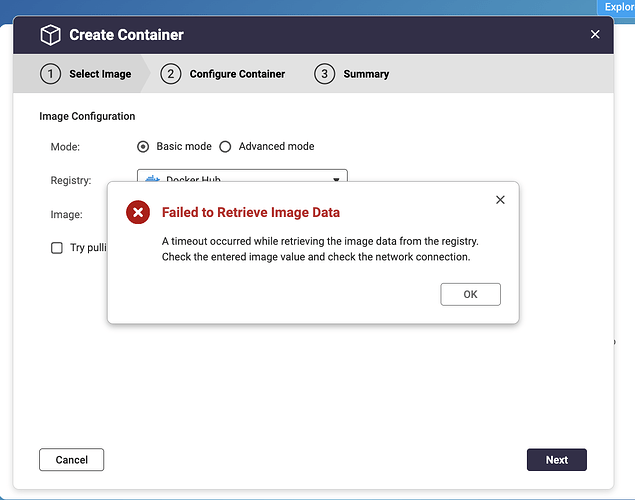Image resolution: width=635 pixels, height=500 pixels.
Task: Click the Registry dropdown arrow
Action: point(337,178)
